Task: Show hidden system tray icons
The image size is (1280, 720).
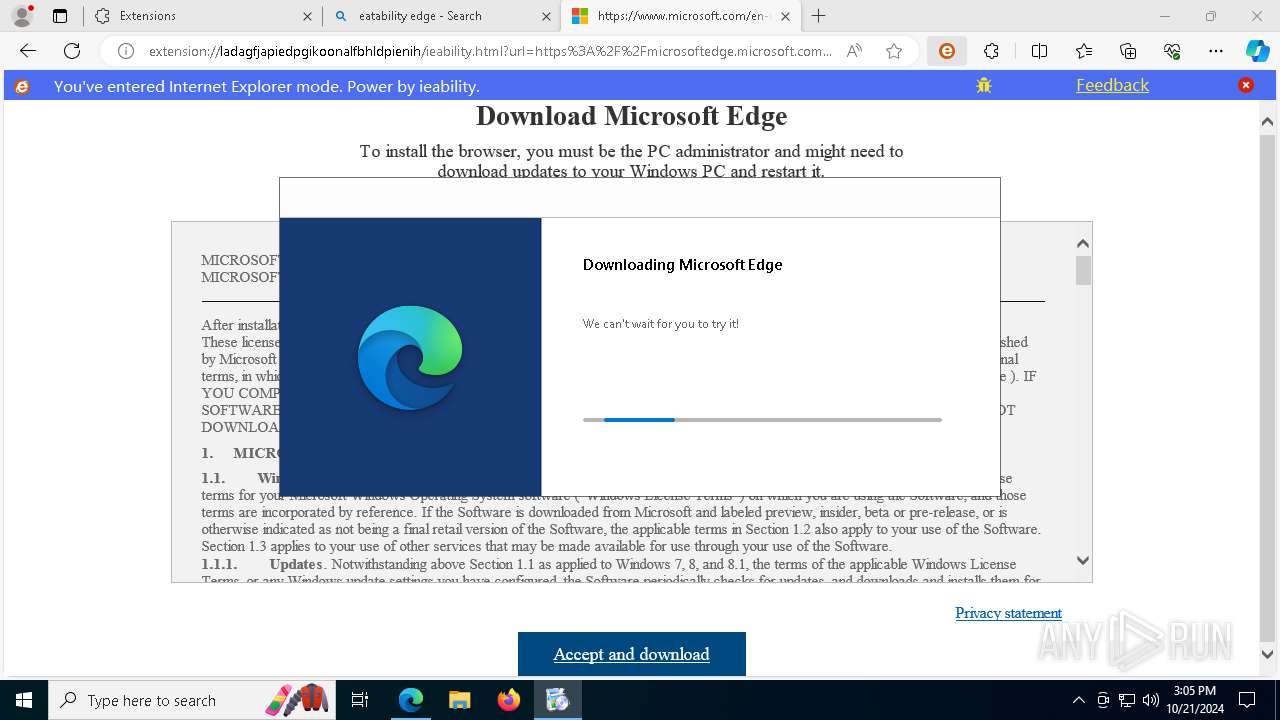Action: coord(1078,700)
